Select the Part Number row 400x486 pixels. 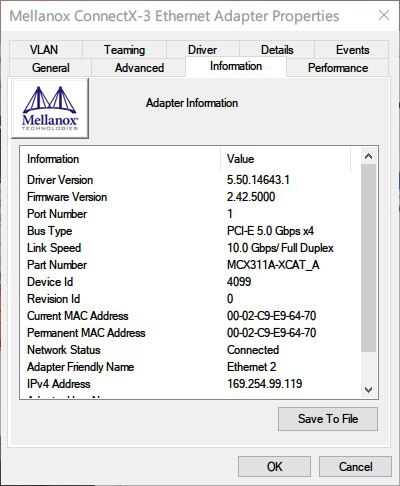[x=190, y=265]
